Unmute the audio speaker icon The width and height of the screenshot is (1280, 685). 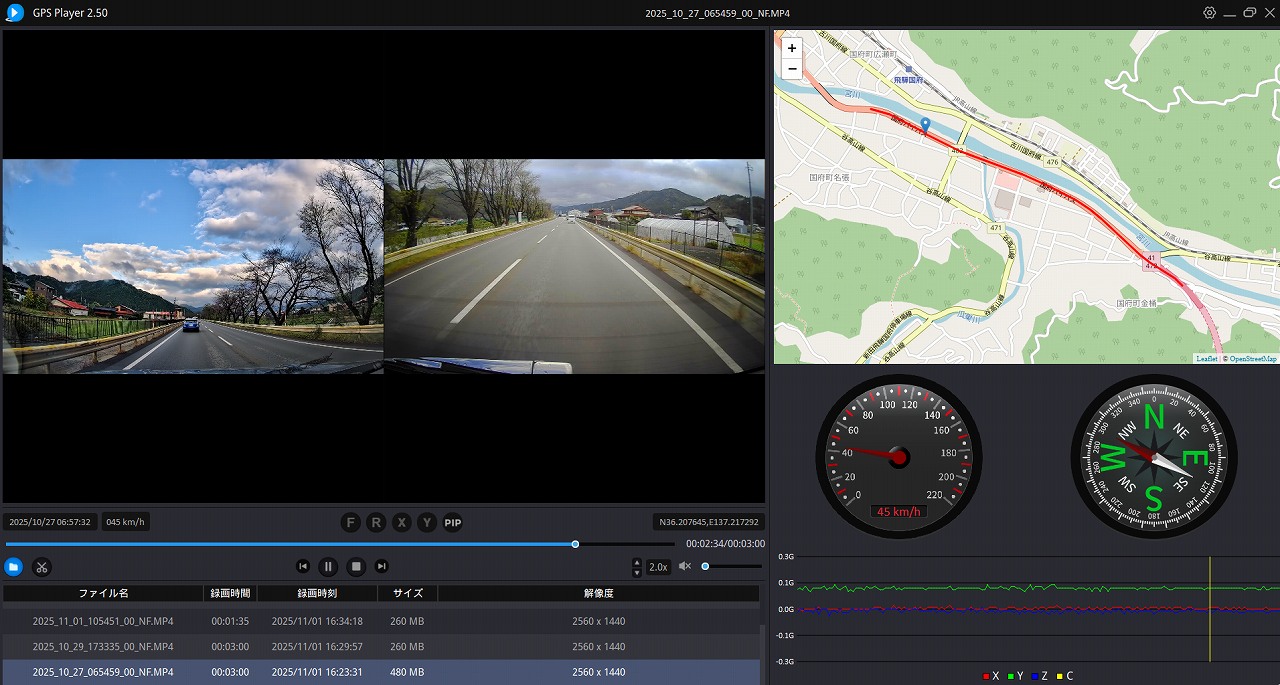[685, 566]
